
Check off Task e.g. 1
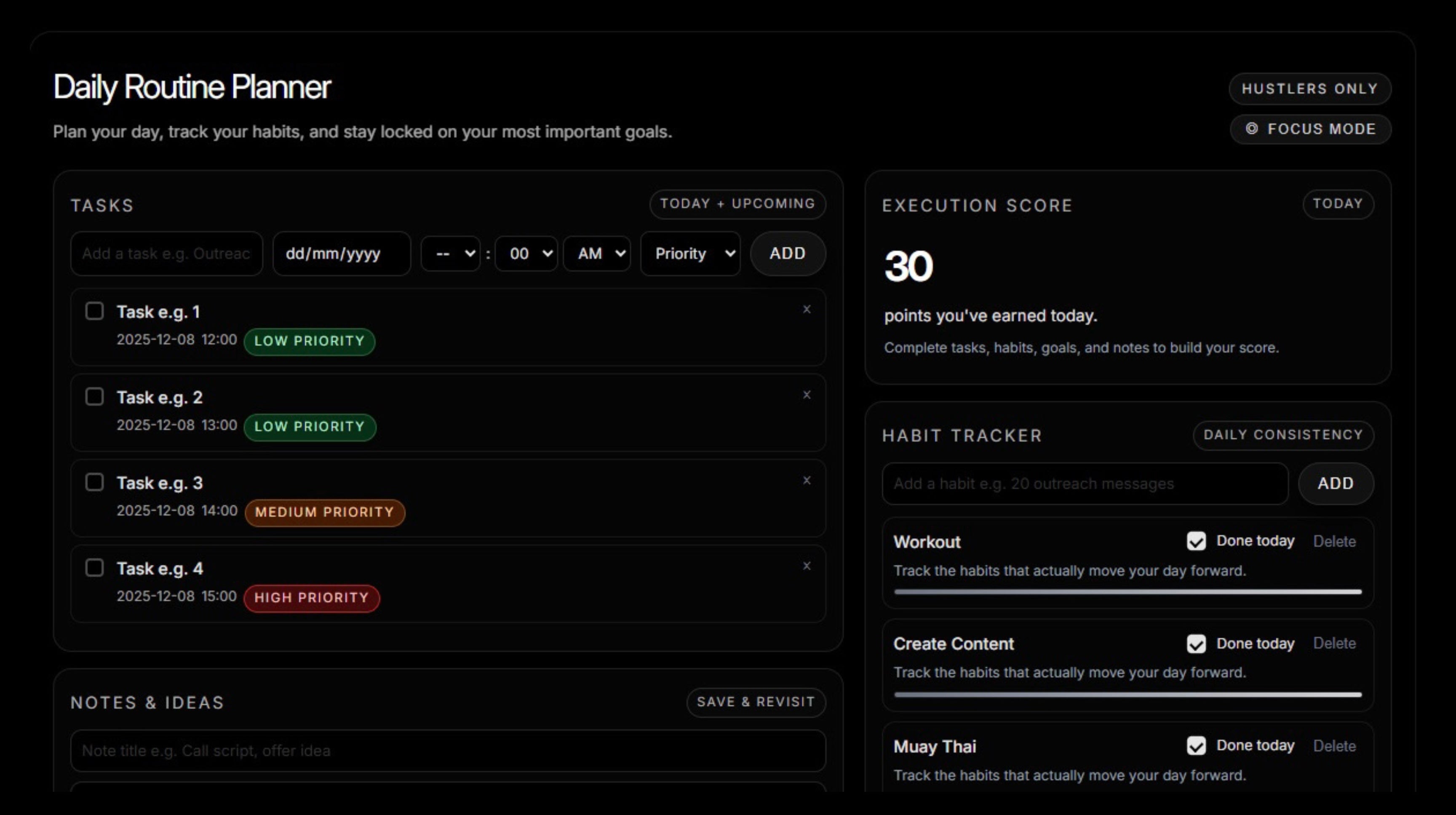click(x=94, y=311)
